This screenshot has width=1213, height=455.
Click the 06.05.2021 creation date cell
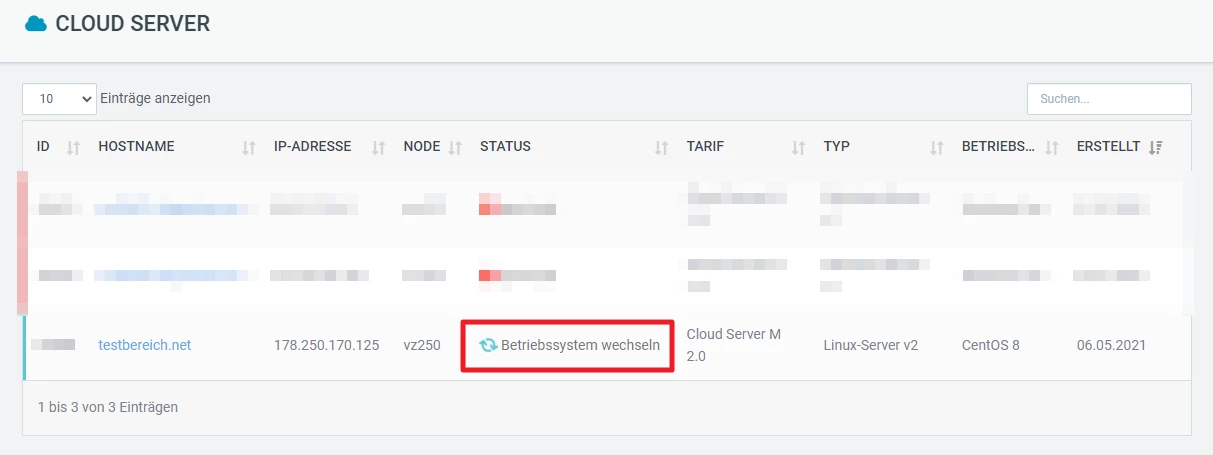click(x=1111, y=345)
